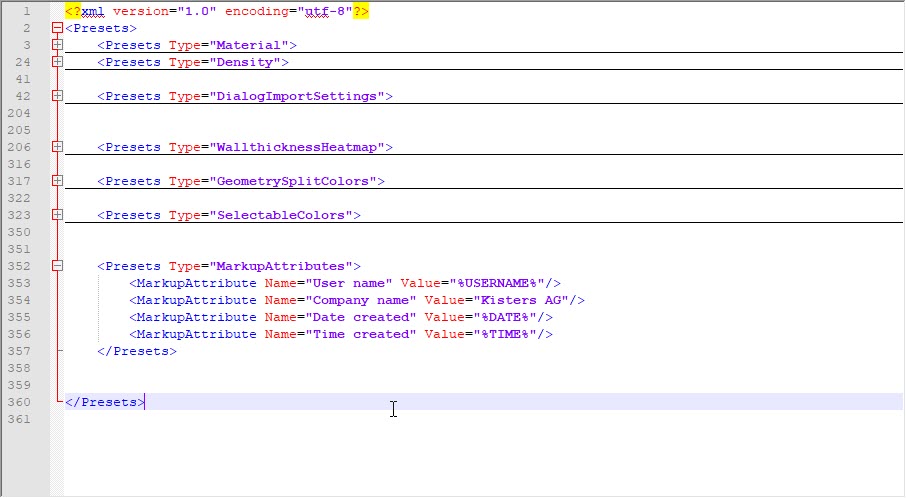Expand the GeometrySplitColors fold
The image size is (906, 498).
click(57, 181)
